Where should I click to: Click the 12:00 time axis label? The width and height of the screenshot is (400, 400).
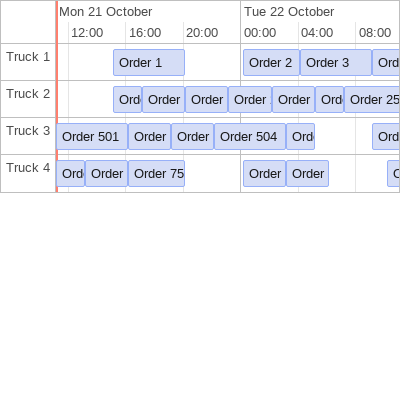(87, 33)
